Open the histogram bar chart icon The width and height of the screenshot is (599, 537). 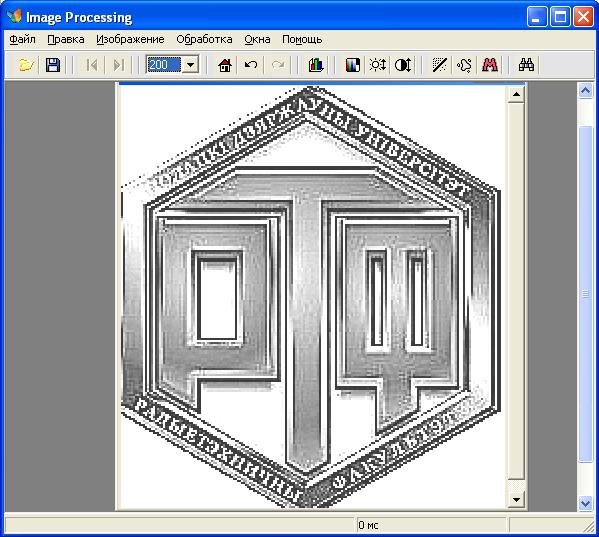click(x=316, y=65)
